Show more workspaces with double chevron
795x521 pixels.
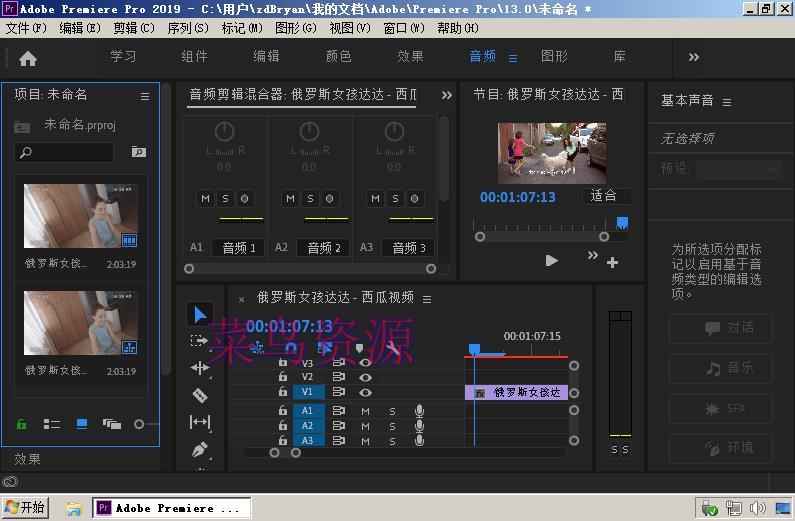(x=694, y=57)
